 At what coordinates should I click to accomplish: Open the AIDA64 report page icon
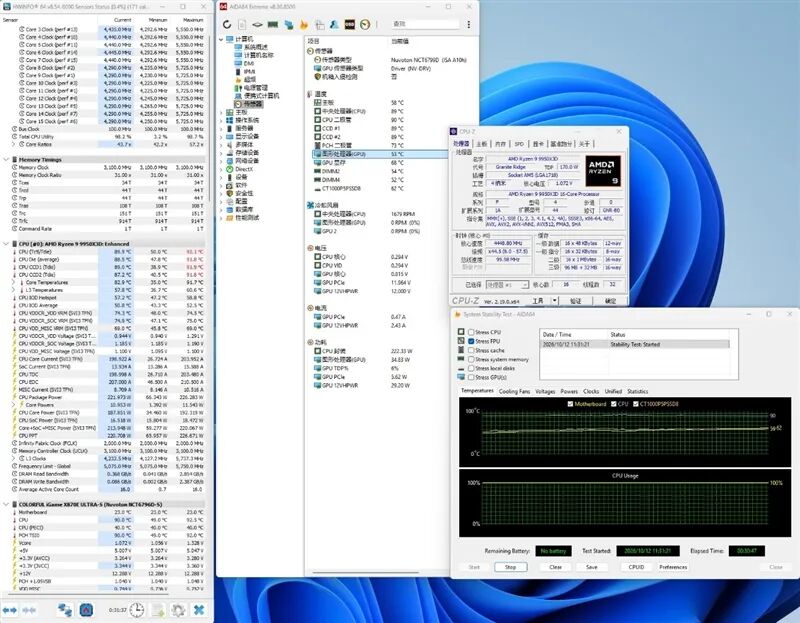tap(242, 24)
